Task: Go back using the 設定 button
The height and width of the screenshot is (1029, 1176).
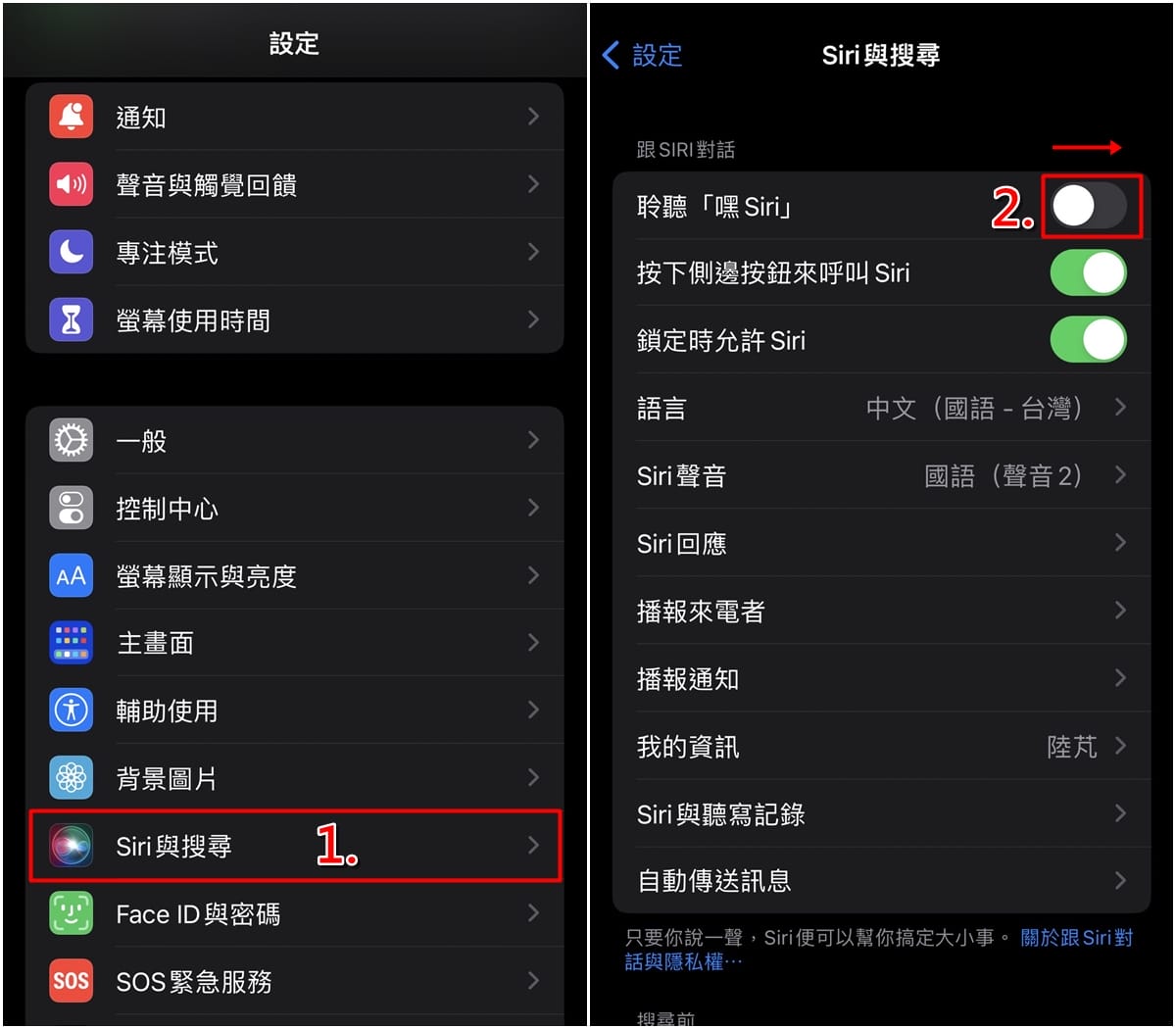Action: point(642,55)
